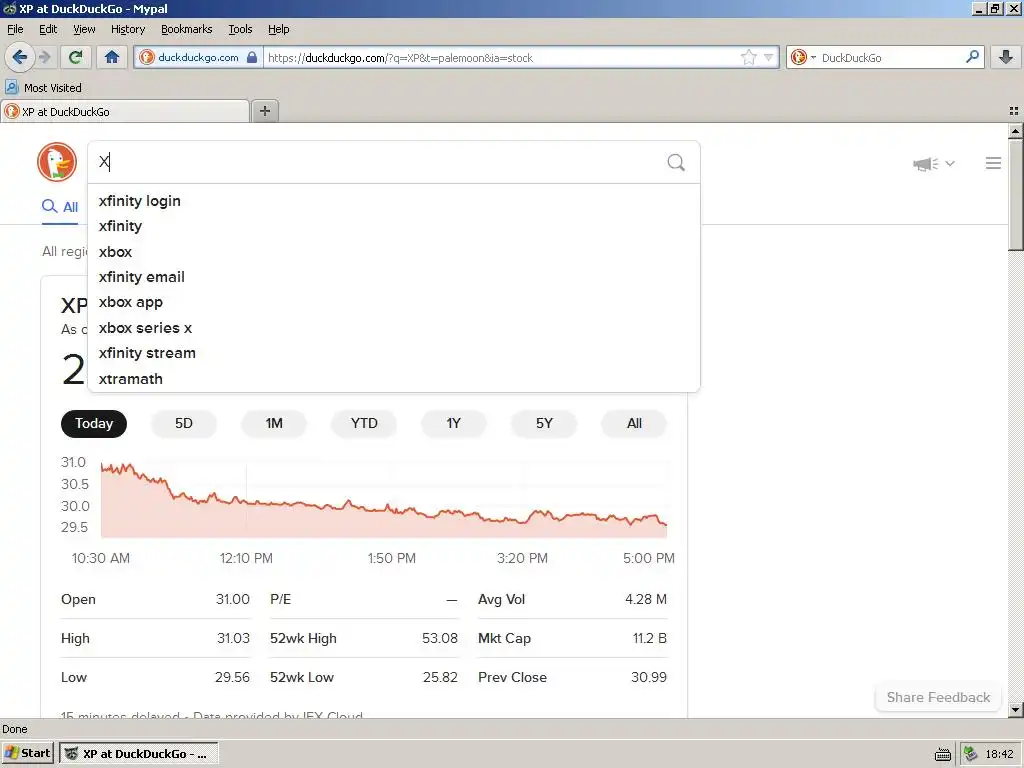Click the Mkt Cap value 11.2 B
The height and width of the screenshot is (768, 1024).
650,638
